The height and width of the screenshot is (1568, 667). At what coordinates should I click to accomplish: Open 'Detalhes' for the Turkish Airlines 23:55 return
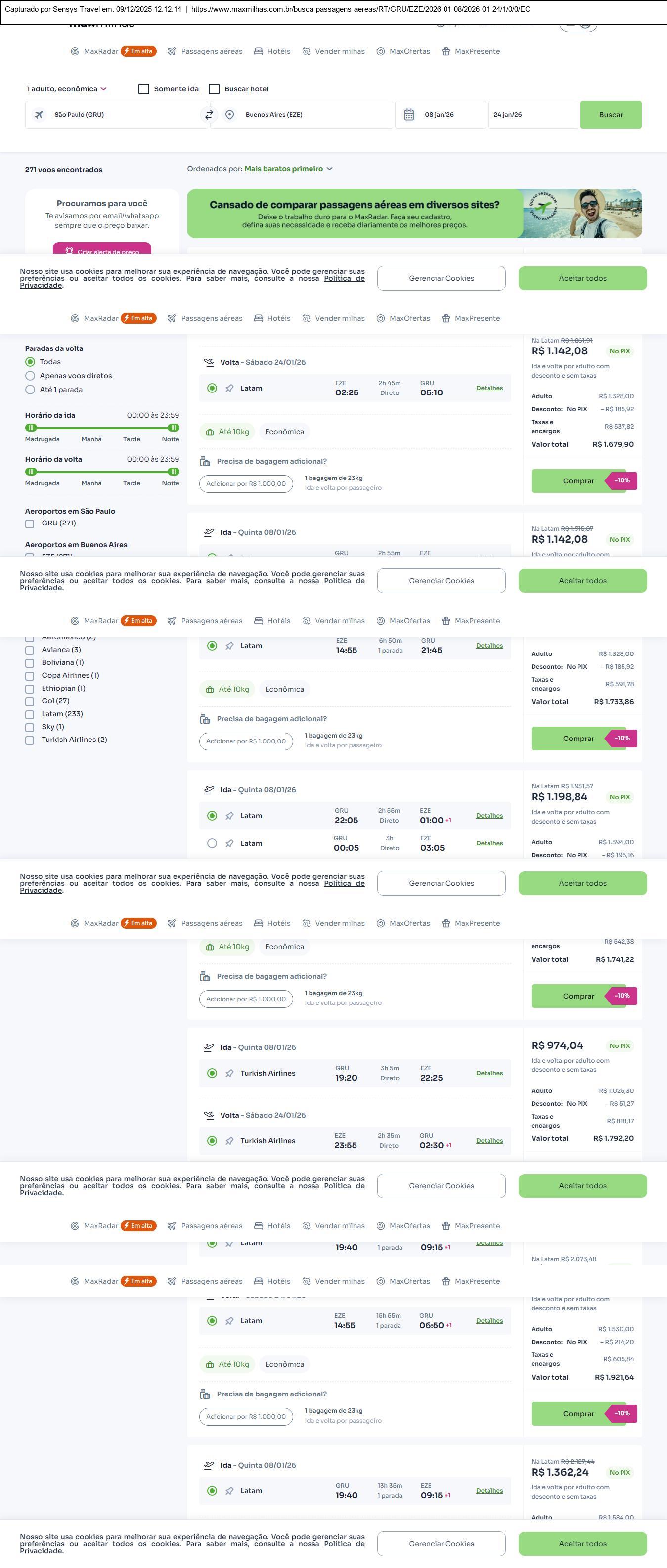pos(489,1141)
